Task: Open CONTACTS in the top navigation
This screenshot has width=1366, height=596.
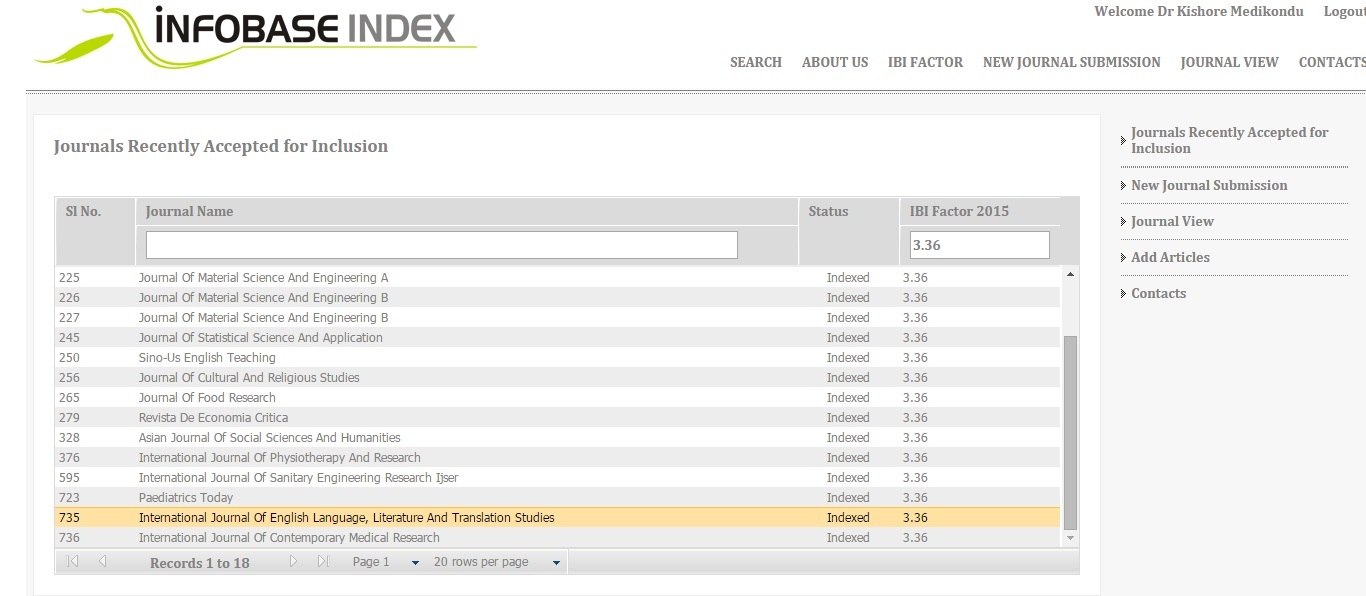Action: point(1332,62)
